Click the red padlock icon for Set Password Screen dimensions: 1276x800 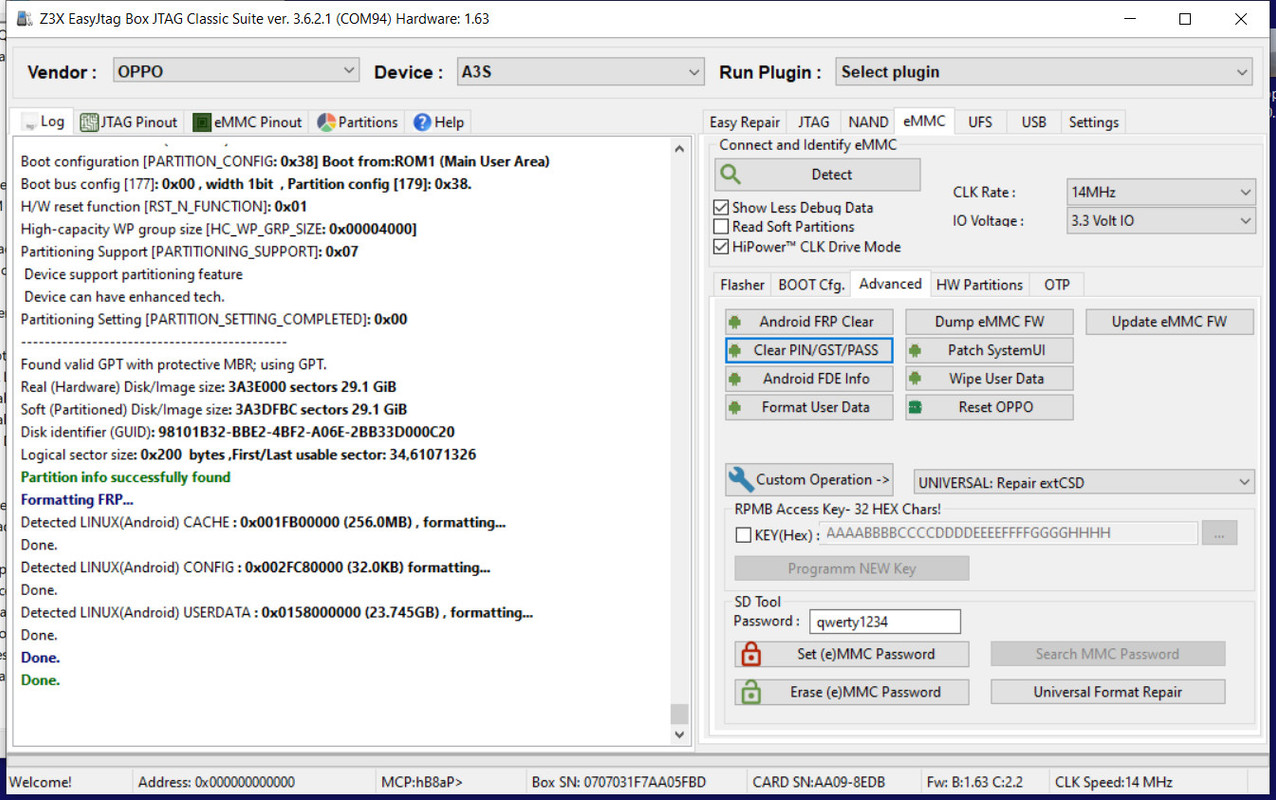click(x=750, y=654)
